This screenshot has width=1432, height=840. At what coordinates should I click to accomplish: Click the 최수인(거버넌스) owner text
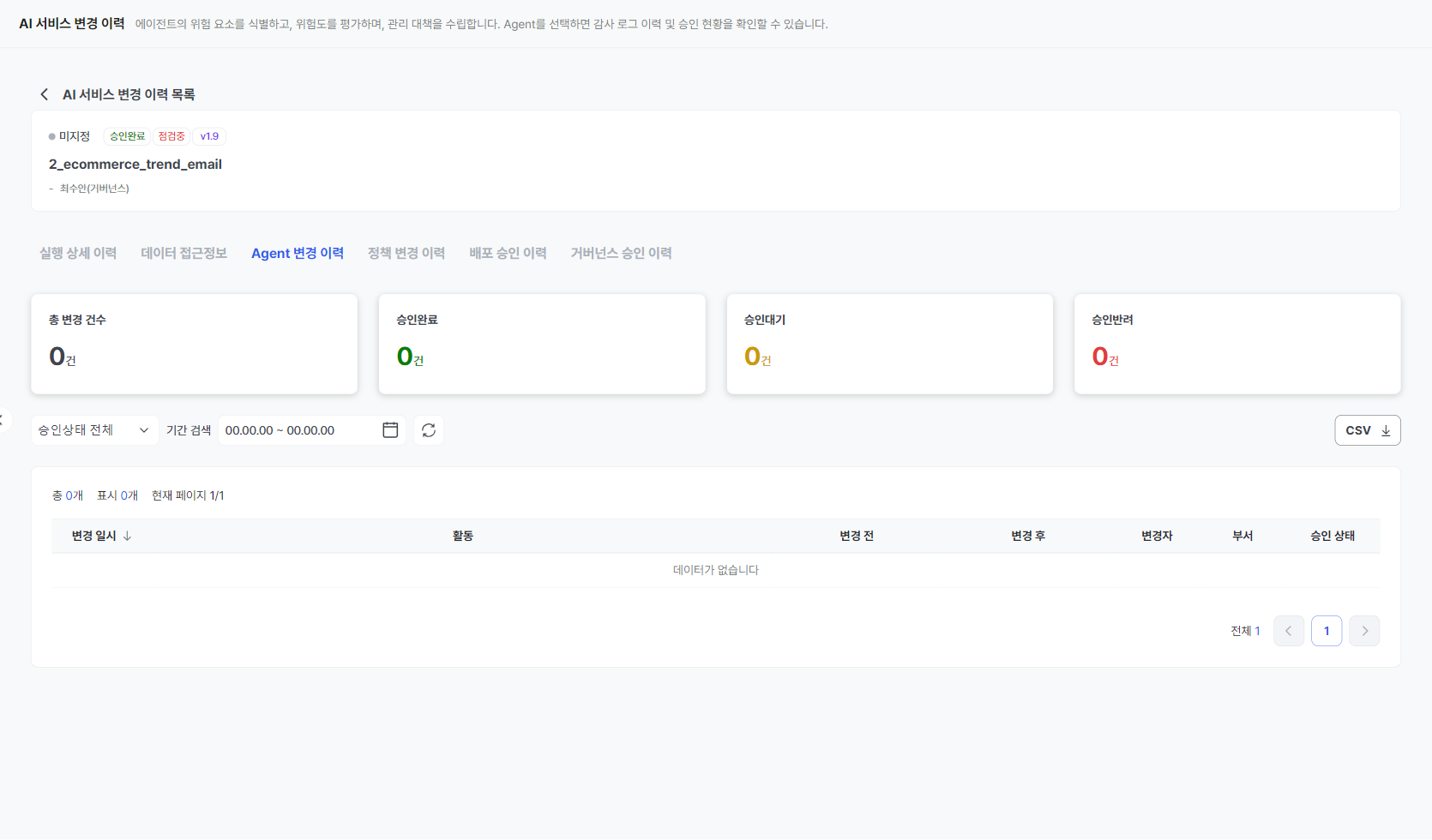94,189
